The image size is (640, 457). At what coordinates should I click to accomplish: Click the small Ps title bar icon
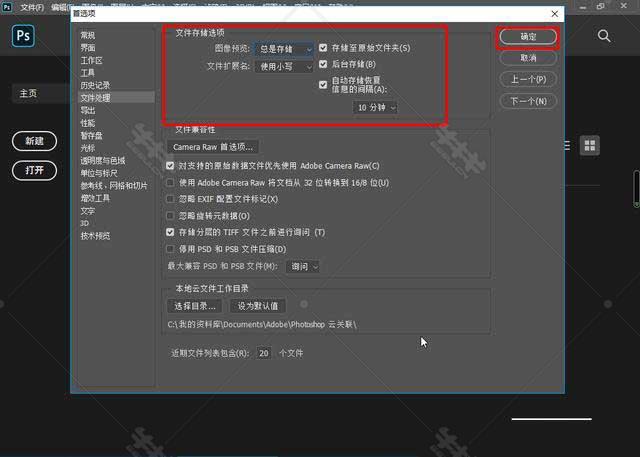7,7
